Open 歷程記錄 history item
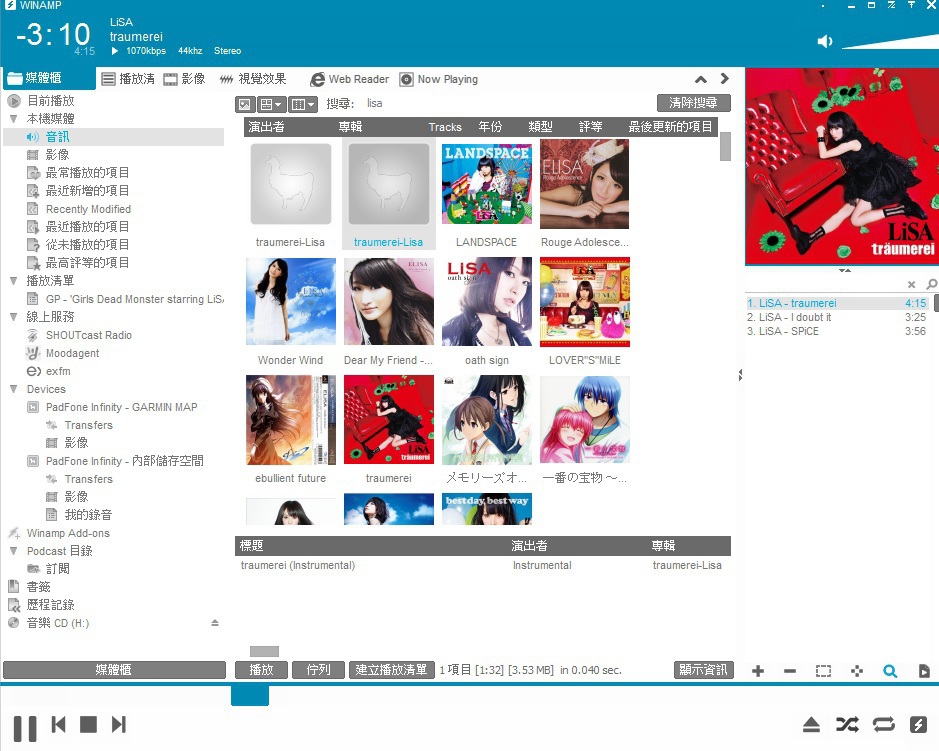 (x=50, y=604)
